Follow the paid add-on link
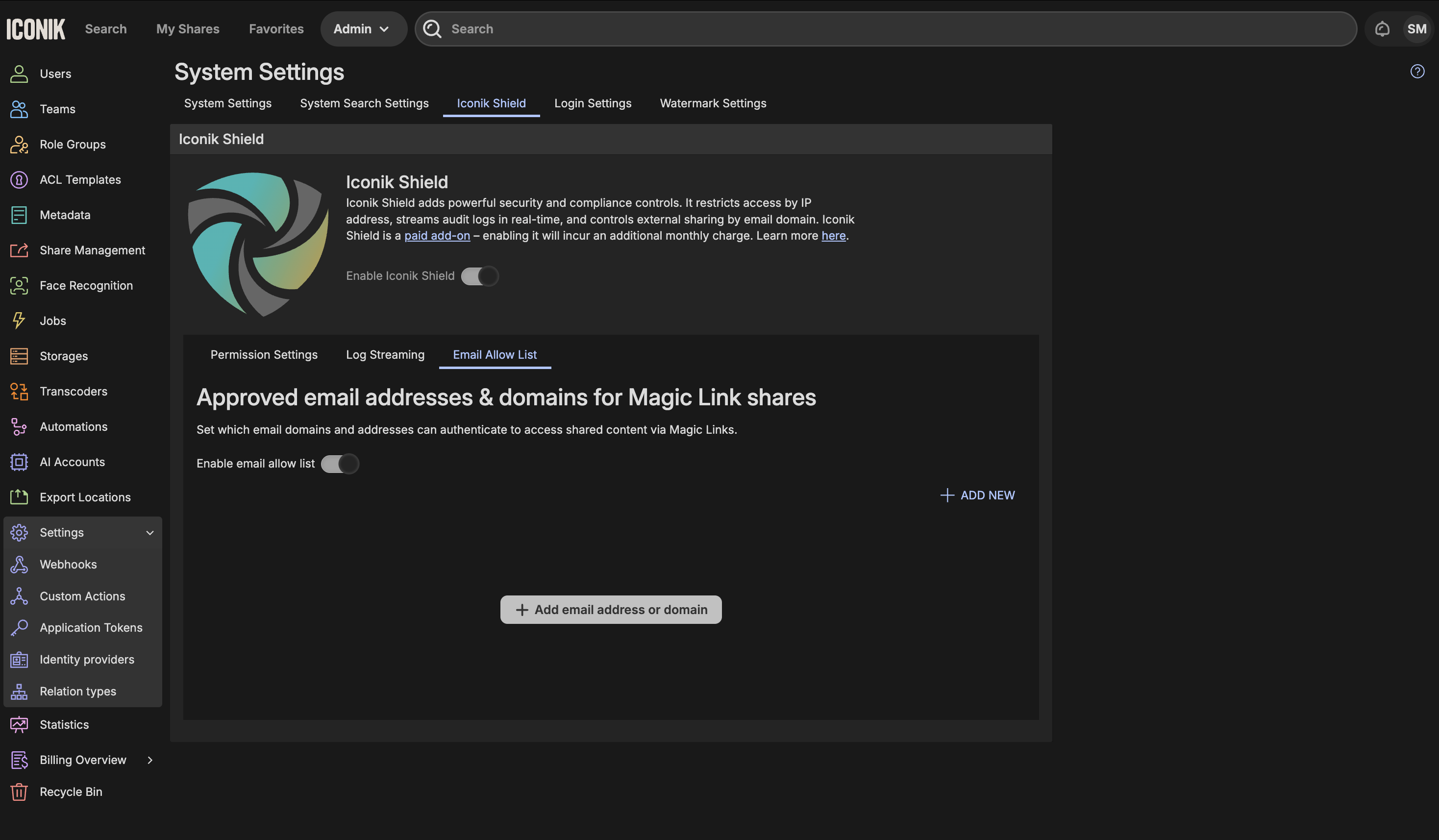 pyautogui.click(x=437, y=236)
